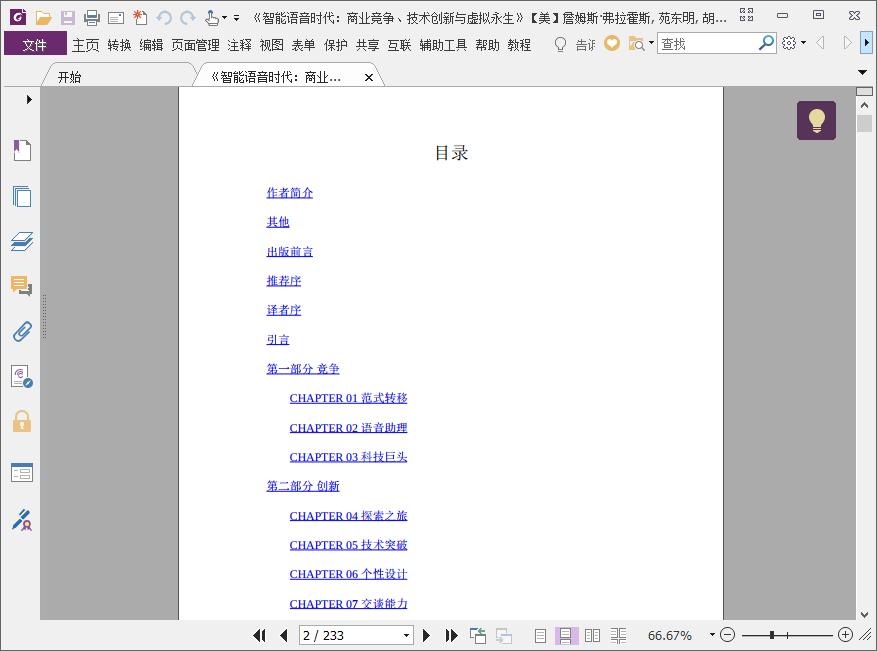Click the magnifier search icon in find box
The height and width of the screenshot is (651, 877).
[766, 43]
